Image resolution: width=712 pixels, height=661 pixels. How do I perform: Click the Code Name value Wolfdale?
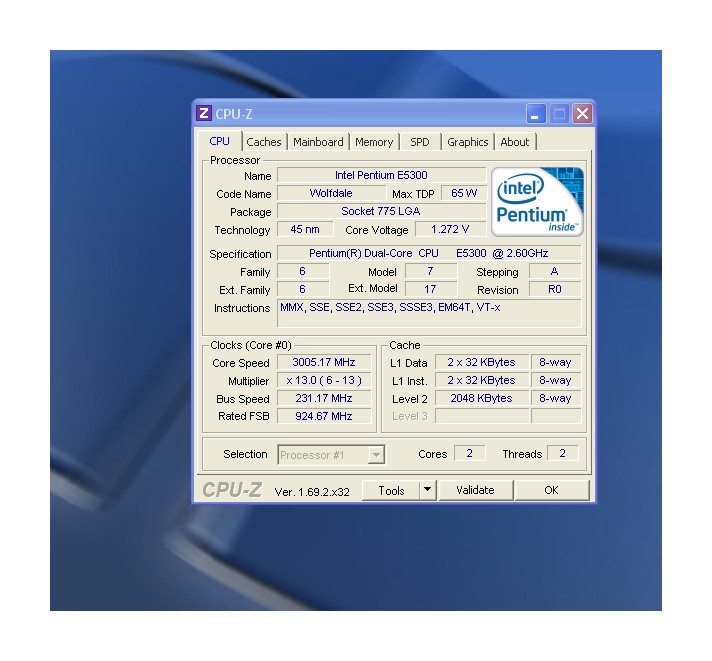point(331,193)
